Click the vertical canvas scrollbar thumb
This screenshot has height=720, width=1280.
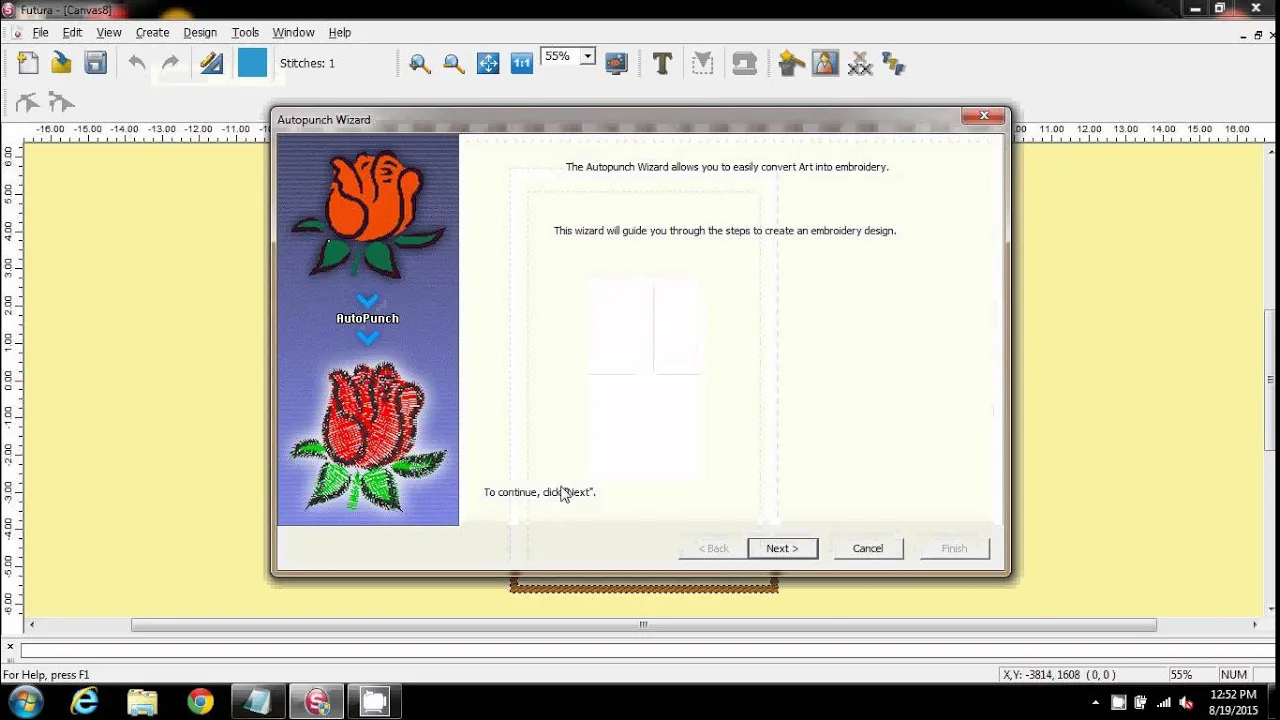pyautogui.click(x=1271, y=380)
